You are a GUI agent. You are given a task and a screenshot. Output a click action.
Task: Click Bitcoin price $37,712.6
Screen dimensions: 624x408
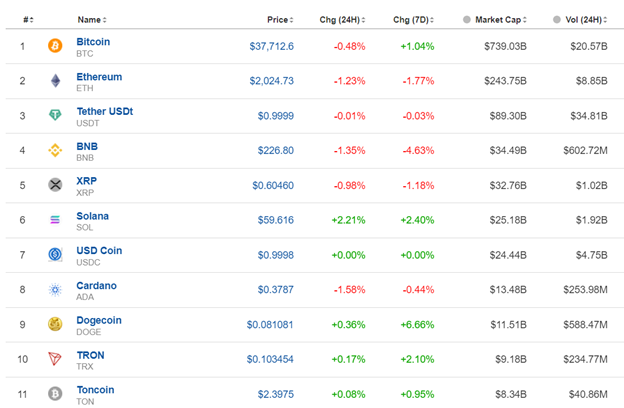[x=272, y=46]
